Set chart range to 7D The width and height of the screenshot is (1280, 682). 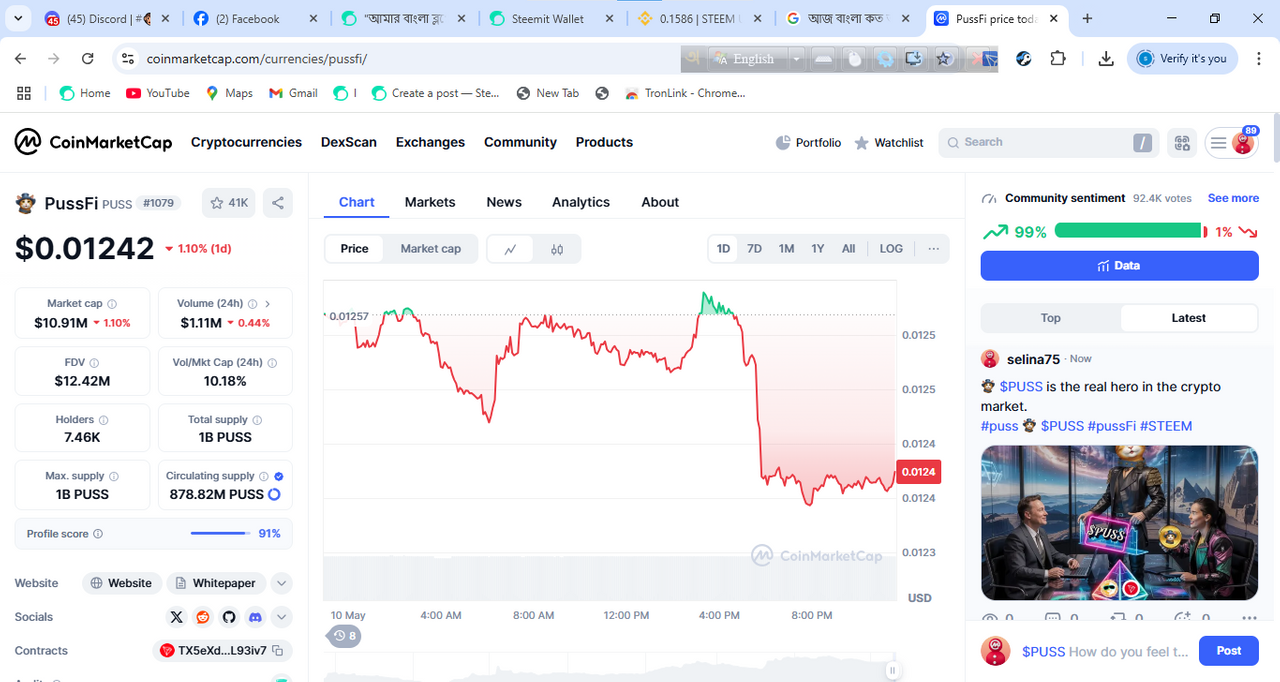point(755,249)
